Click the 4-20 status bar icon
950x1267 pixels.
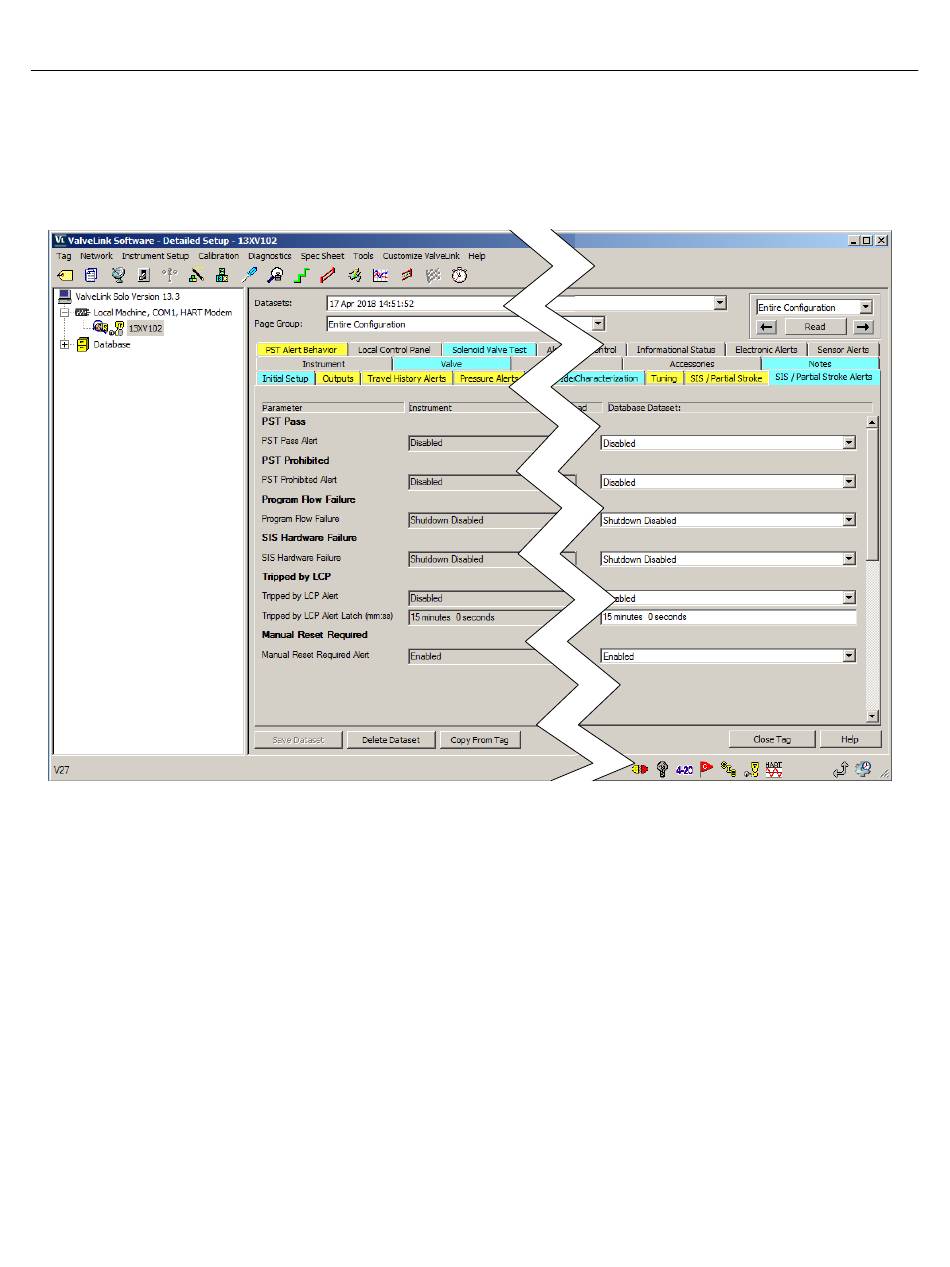(x=684, y=770)
